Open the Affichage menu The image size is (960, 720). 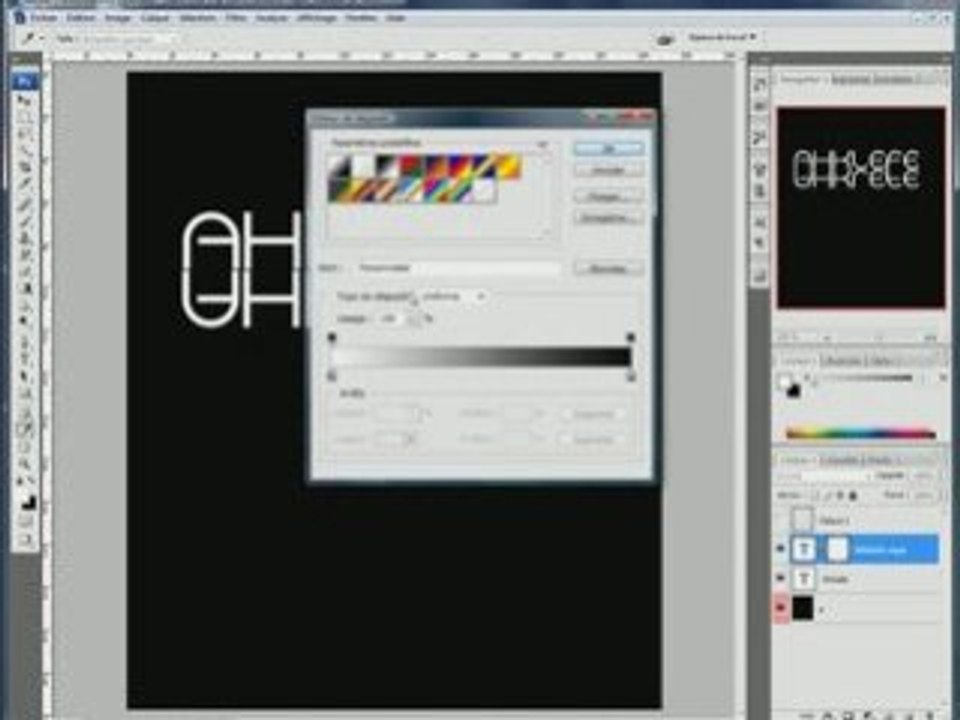pos(317,18)
